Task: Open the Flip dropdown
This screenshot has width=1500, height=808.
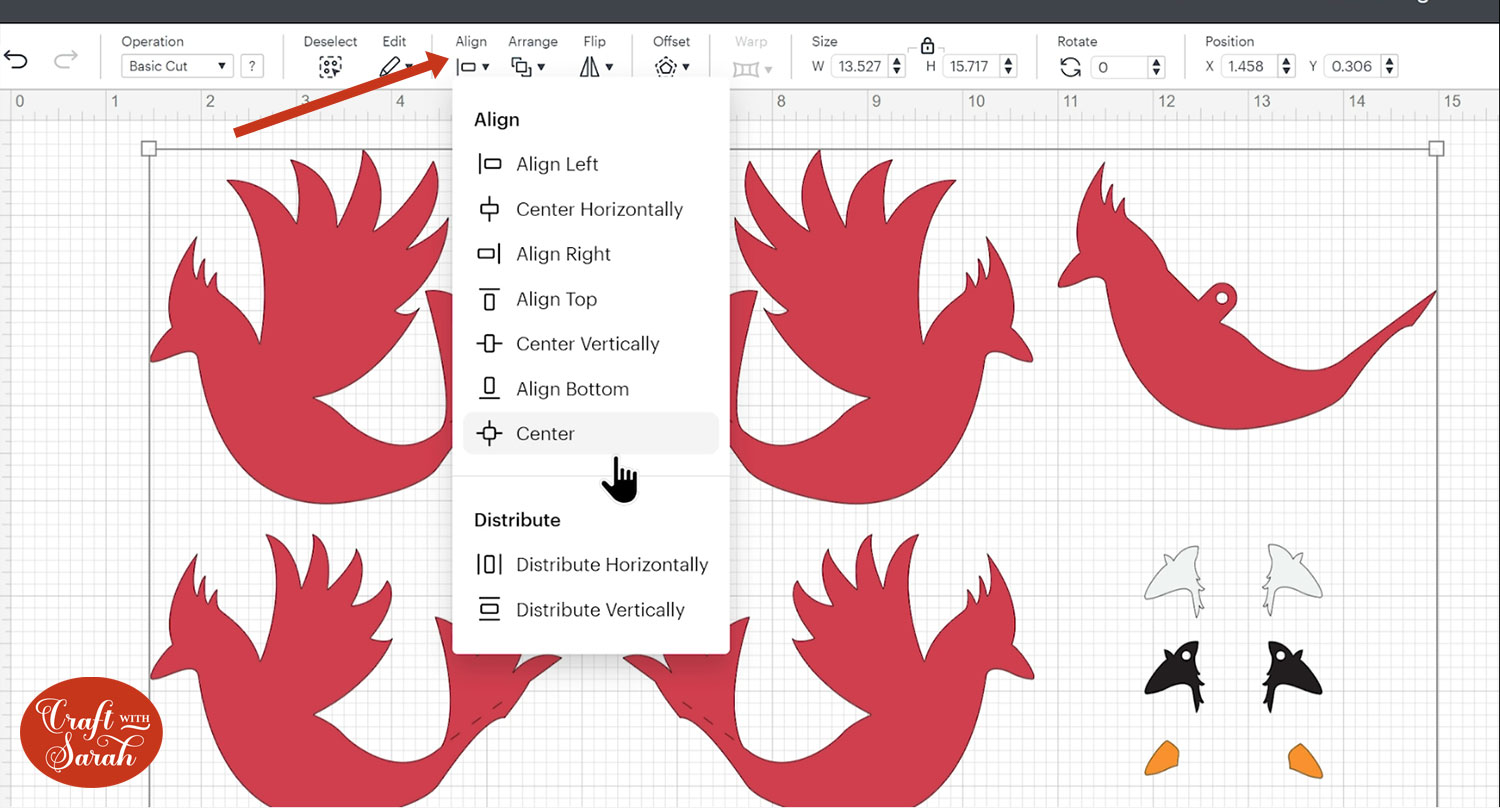Action: [x=596, y=67]
